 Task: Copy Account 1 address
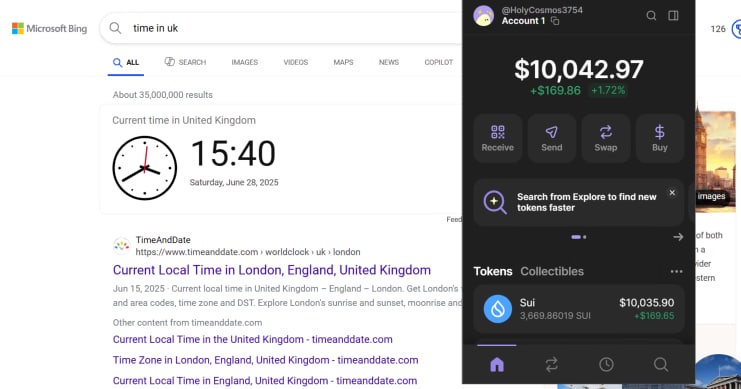[x=555, y=21]
